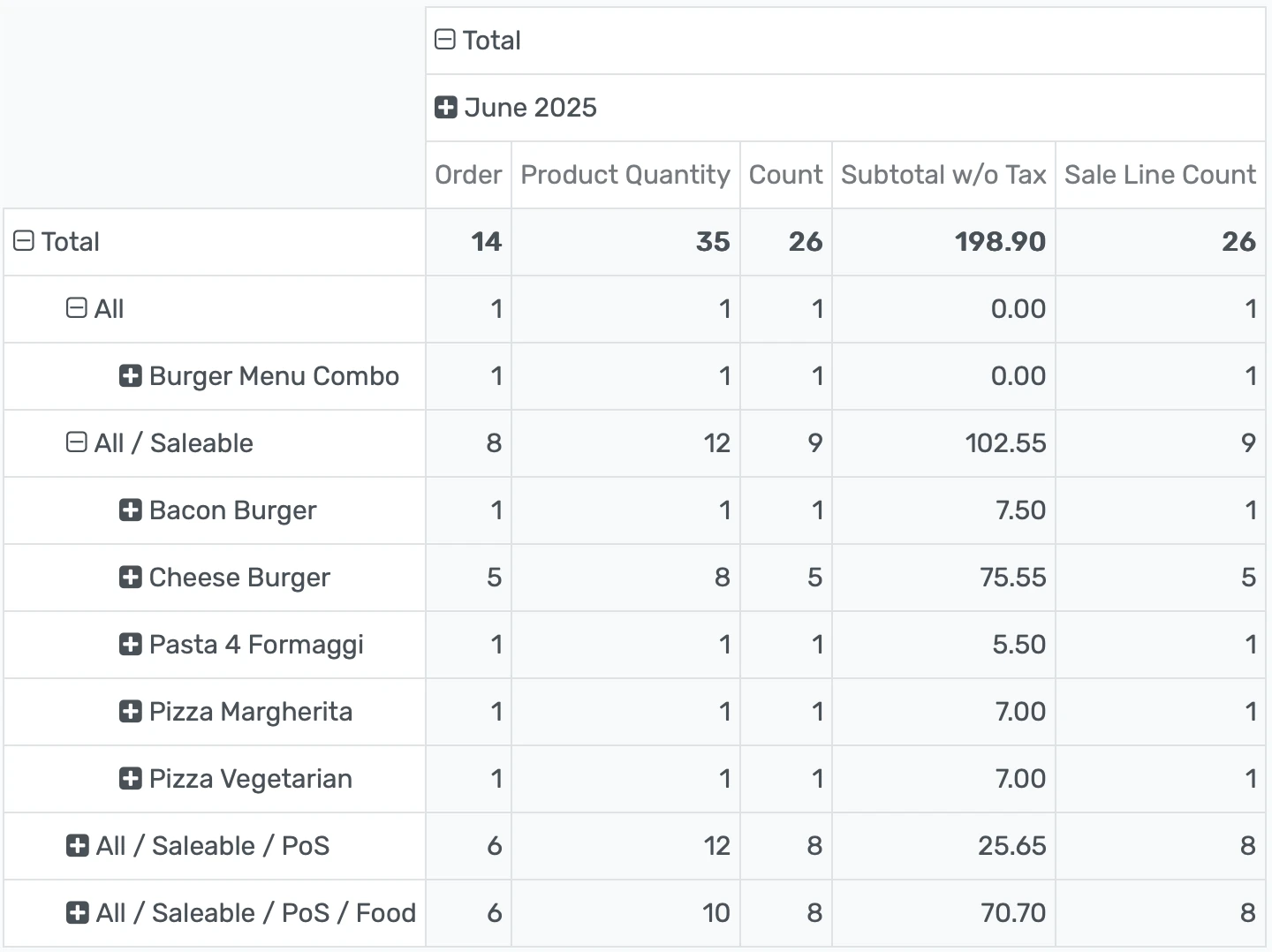Click the Sale Line Count header
This screenshot has height=952, width=1272.
tap(1159, 175)
